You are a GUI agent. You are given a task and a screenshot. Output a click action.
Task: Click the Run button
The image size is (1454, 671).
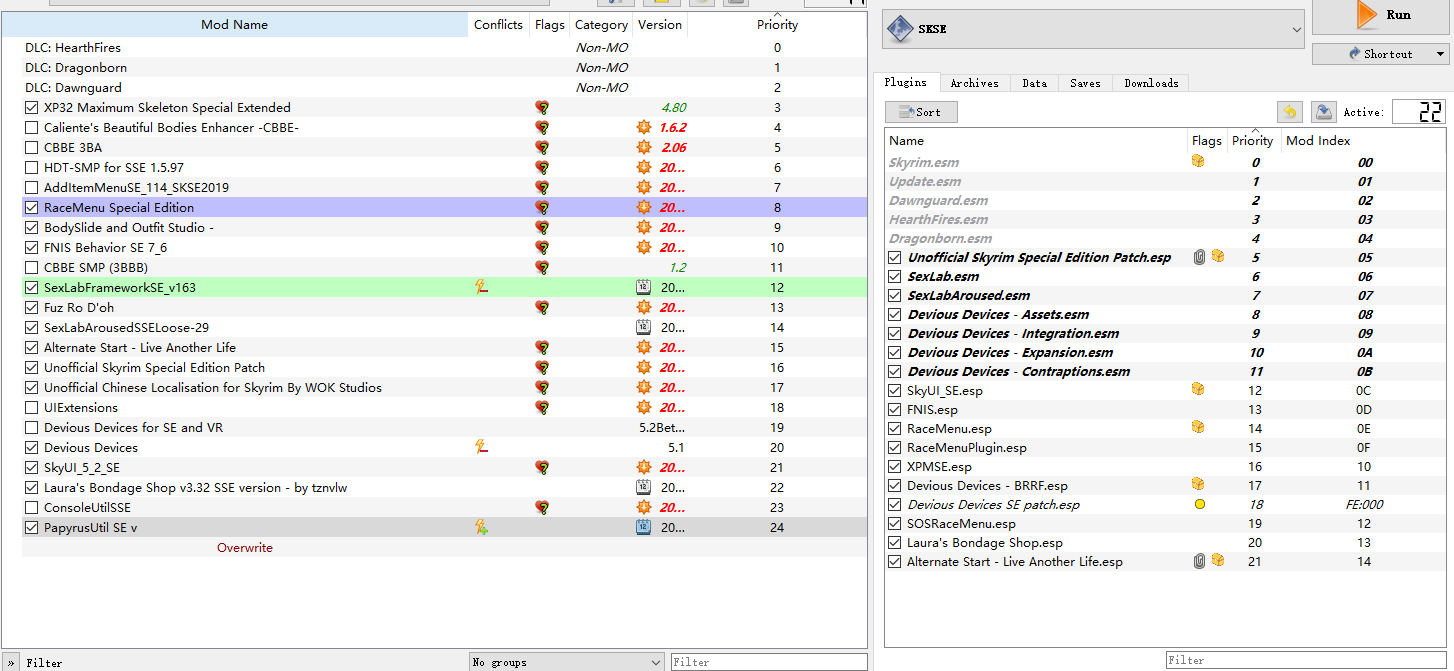click(x=1381, y=16)
